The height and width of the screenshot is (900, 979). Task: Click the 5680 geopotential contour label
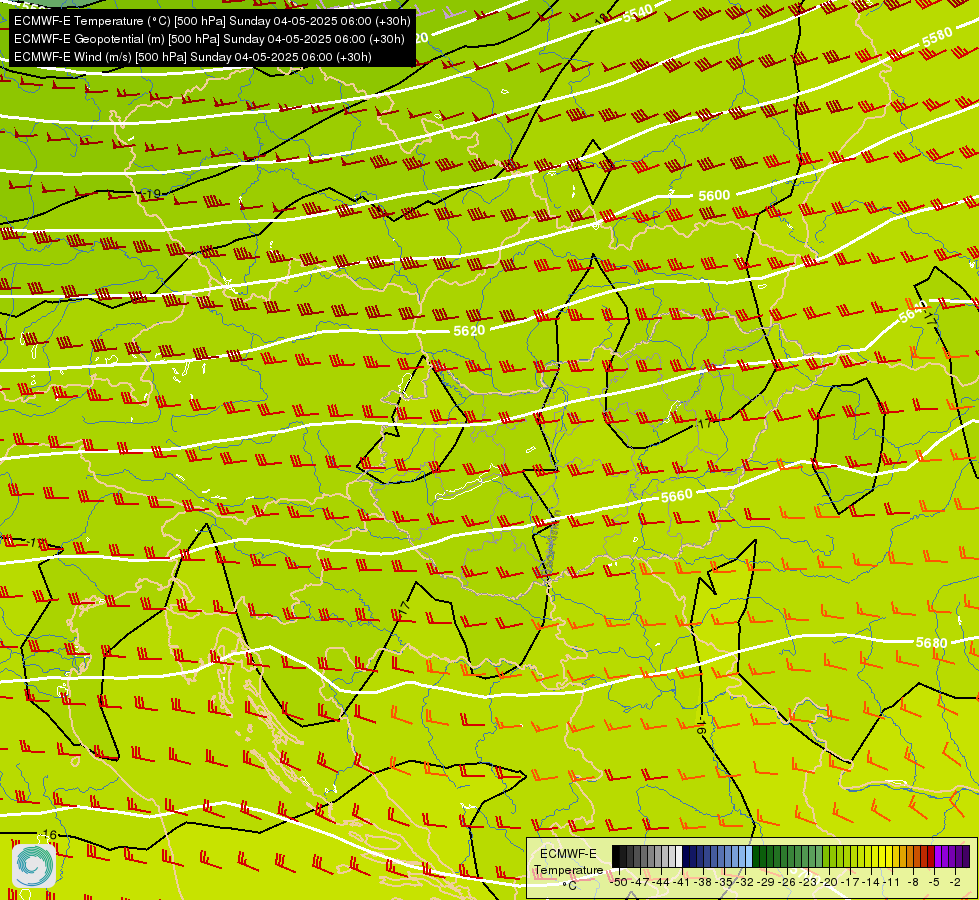pyautogui.click(x=932, y=643)
